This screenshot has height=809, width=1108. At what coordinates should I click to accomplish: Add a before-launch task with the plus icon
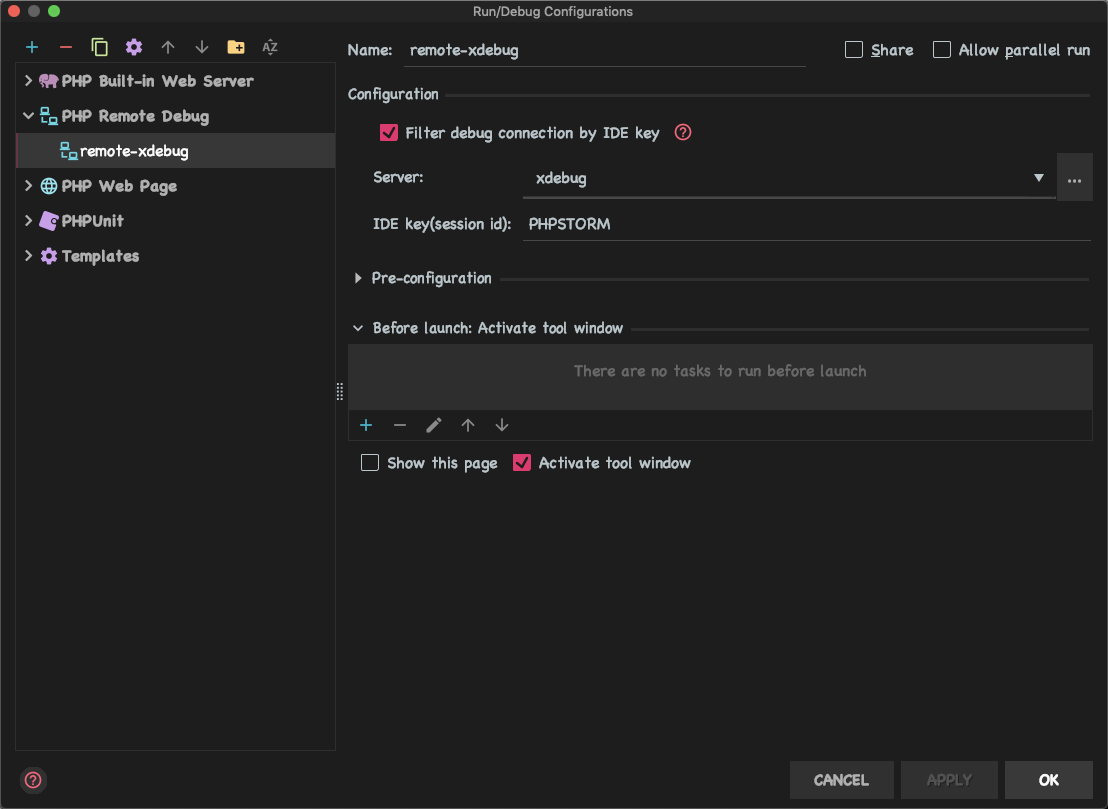click(366, 425)
